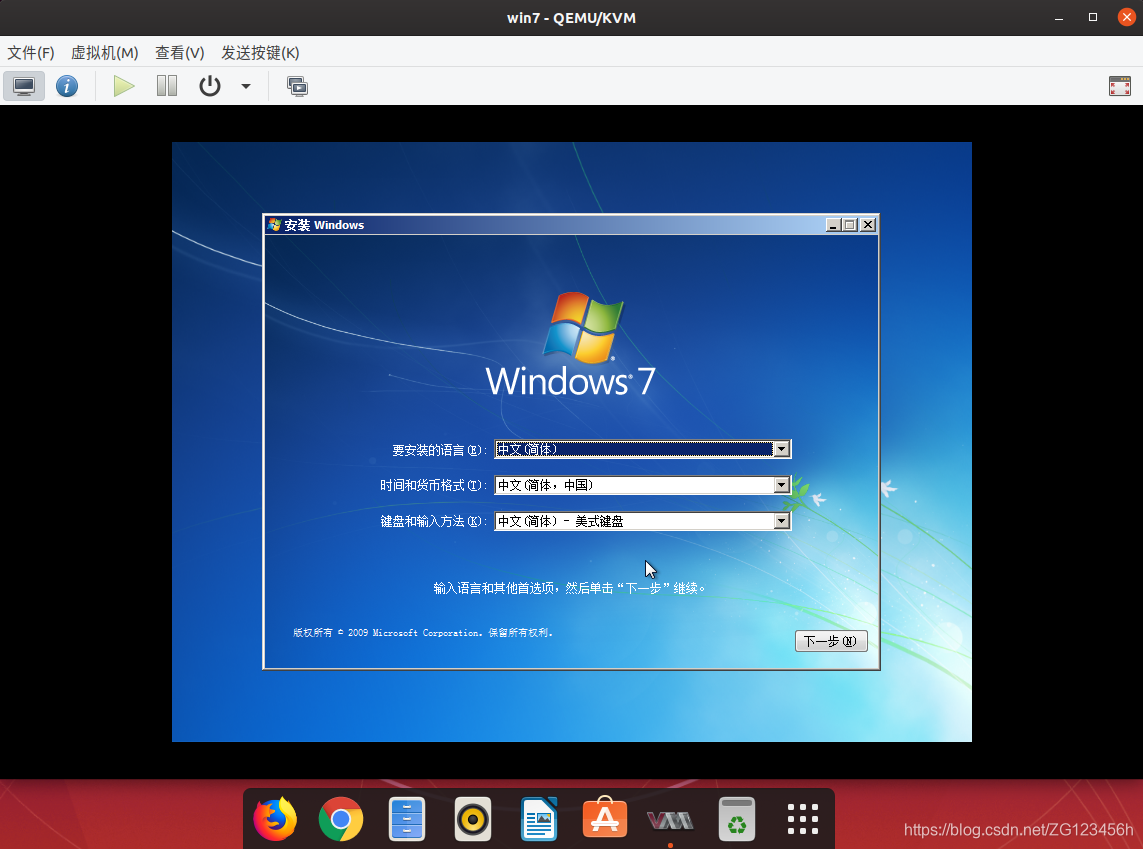Screen dimensions: 1143x849
Task: Expand the 键盘和输入方法 dropdown arrow
Action: coord(781,521)
